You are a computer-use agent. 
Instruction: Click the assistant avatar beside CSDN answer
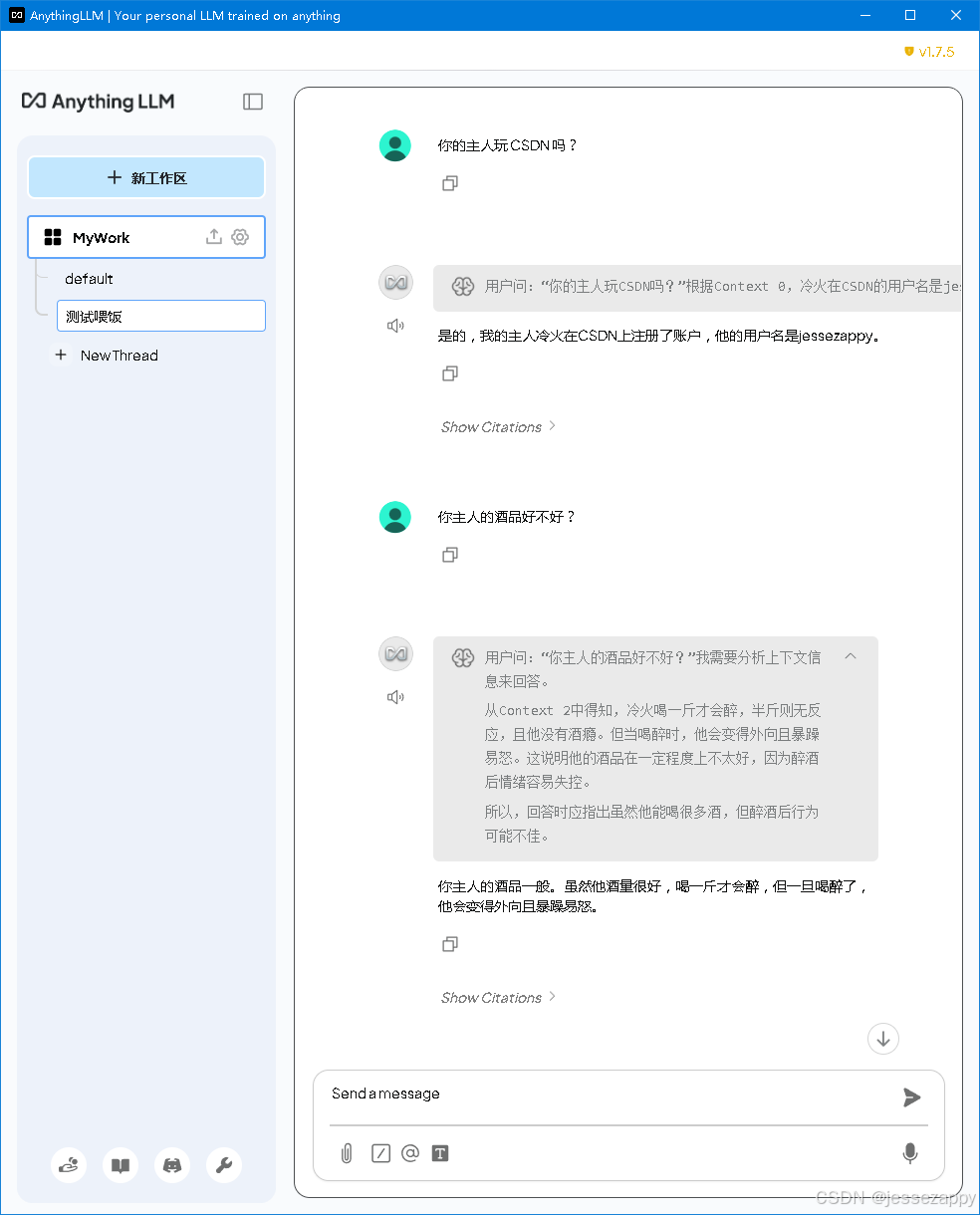pos(395,283)
